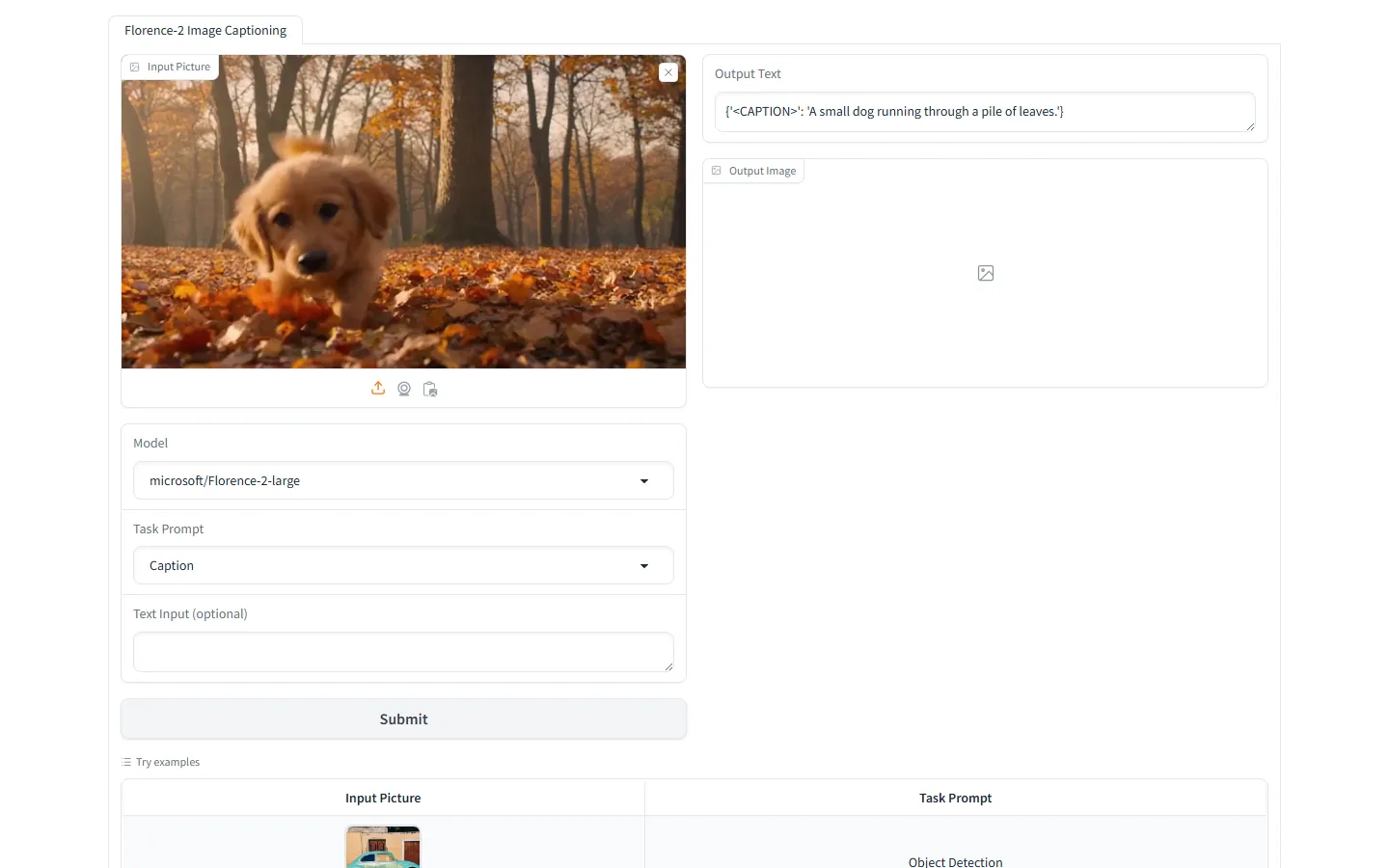1389x868 pixels.
Task: Click the Text Input (optional) label
Action: tap(190, 614)
